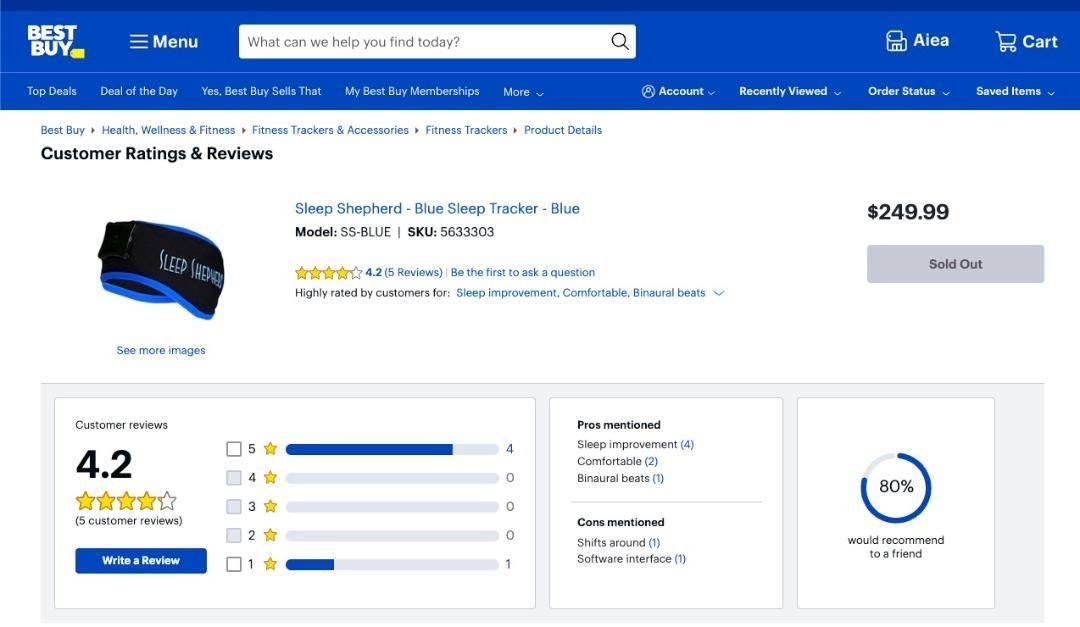
Task: Click the star icon in 4-star row
Action: pyautogui.click(x=271, y=477)
